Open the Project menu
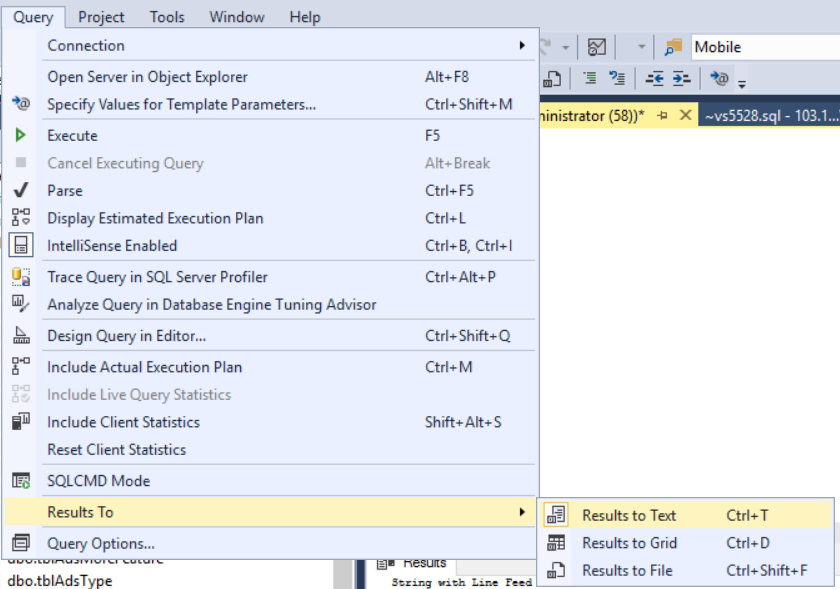The height and width of the screenshot is (589, 840). 100,16
